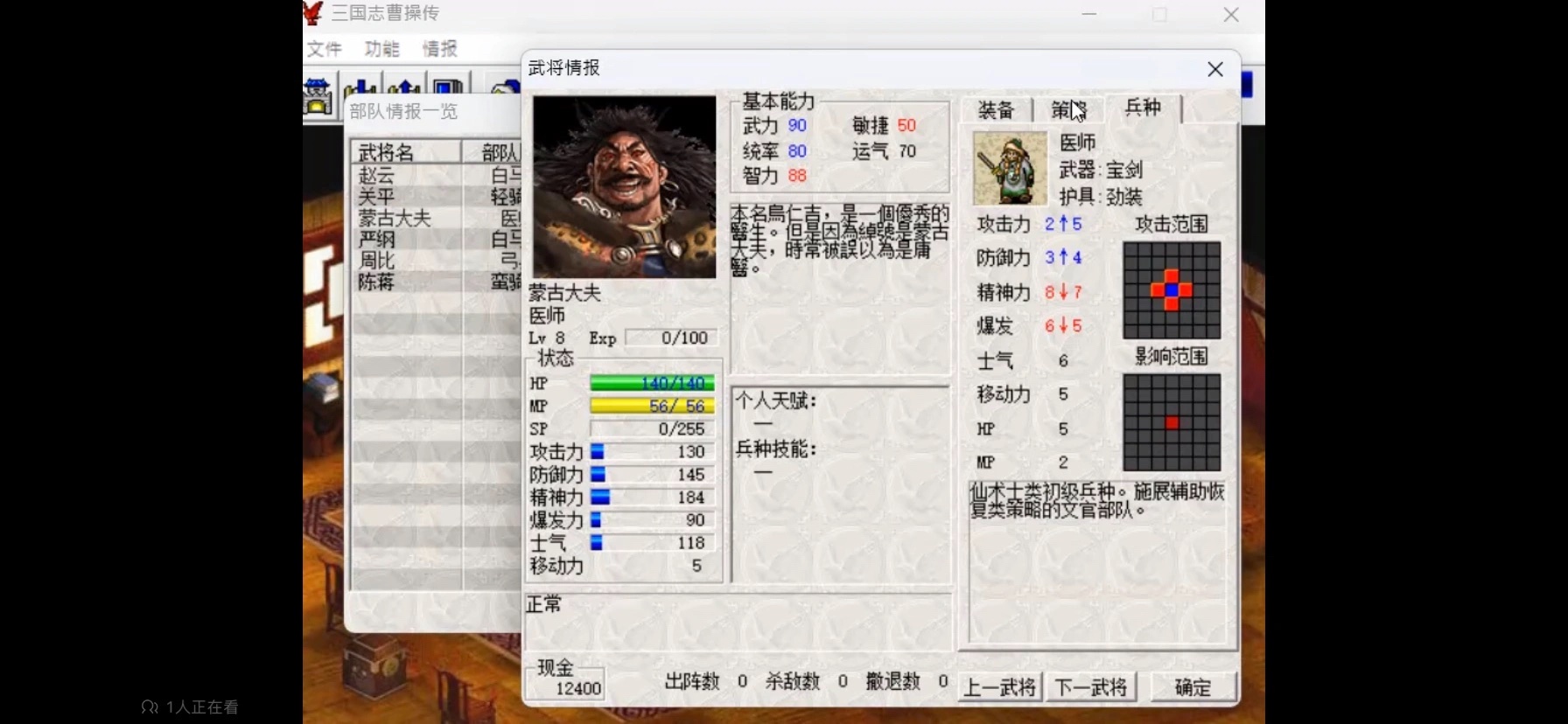The height and width of the screenshot is (724, 1568).
Task: Click the castle icon in the toolbar
Action: (317, 95)
